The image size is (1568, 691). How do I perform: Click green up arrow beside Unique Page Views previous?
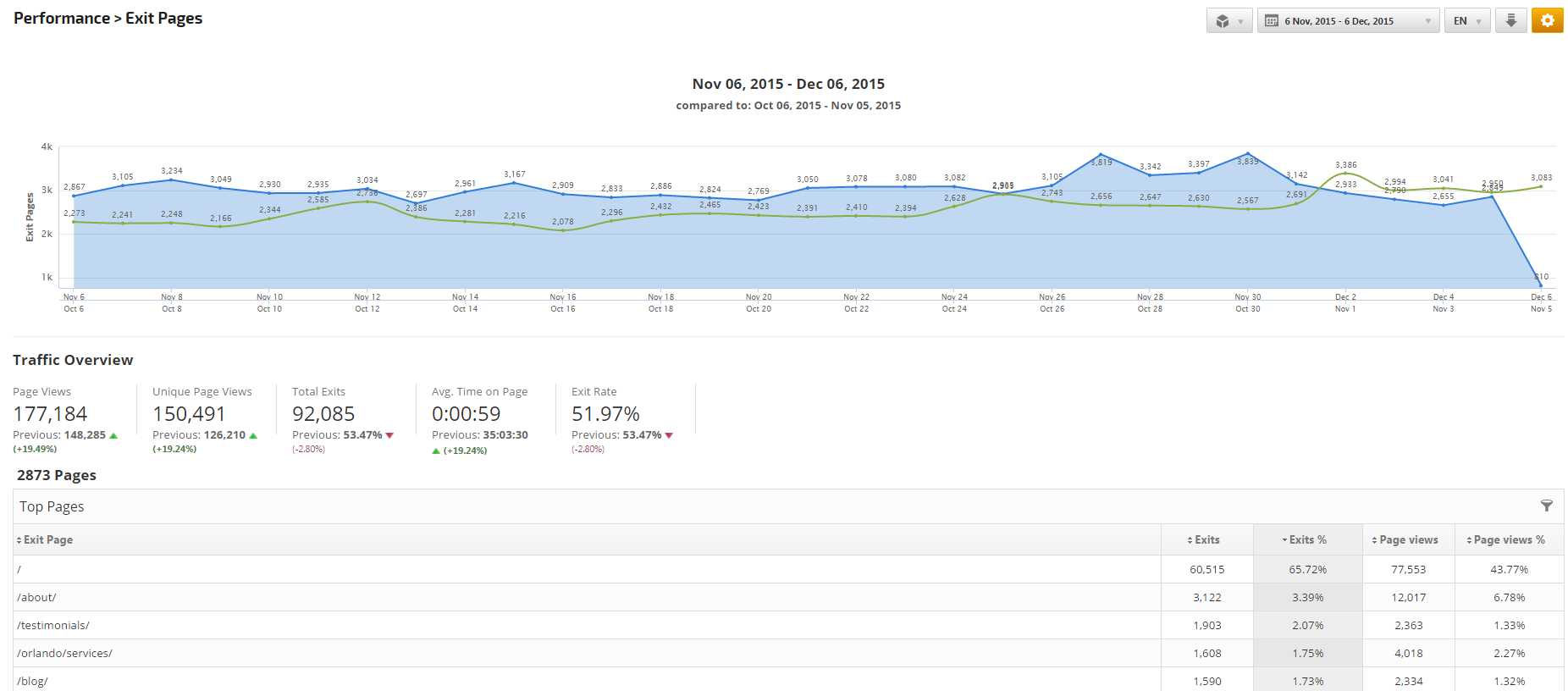click(253, 435)
